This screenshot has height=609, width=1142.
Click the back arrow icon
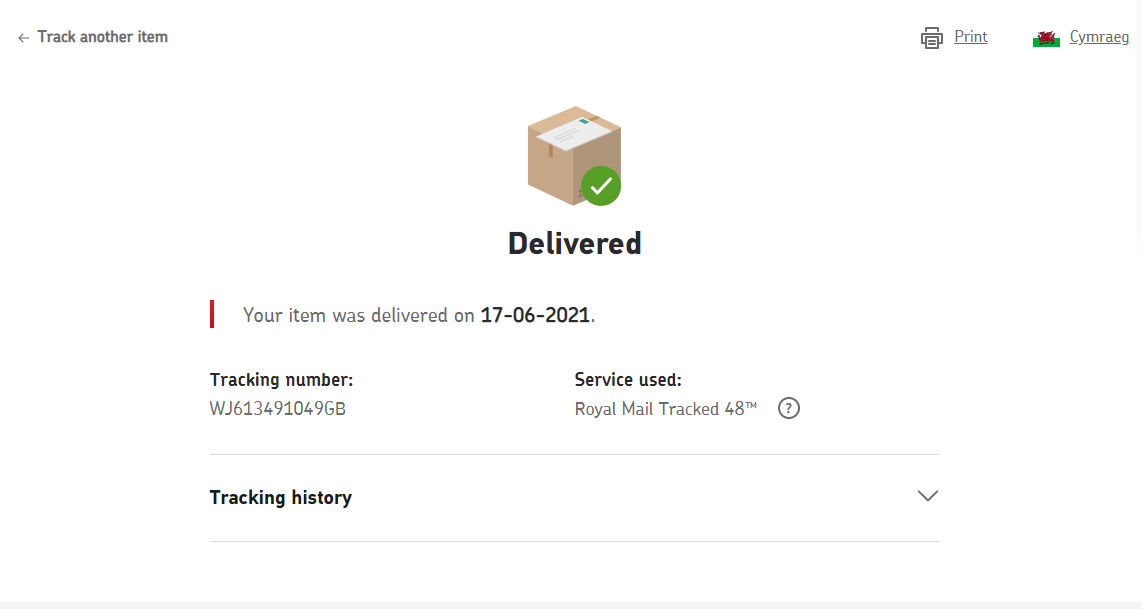click(23, 38)
